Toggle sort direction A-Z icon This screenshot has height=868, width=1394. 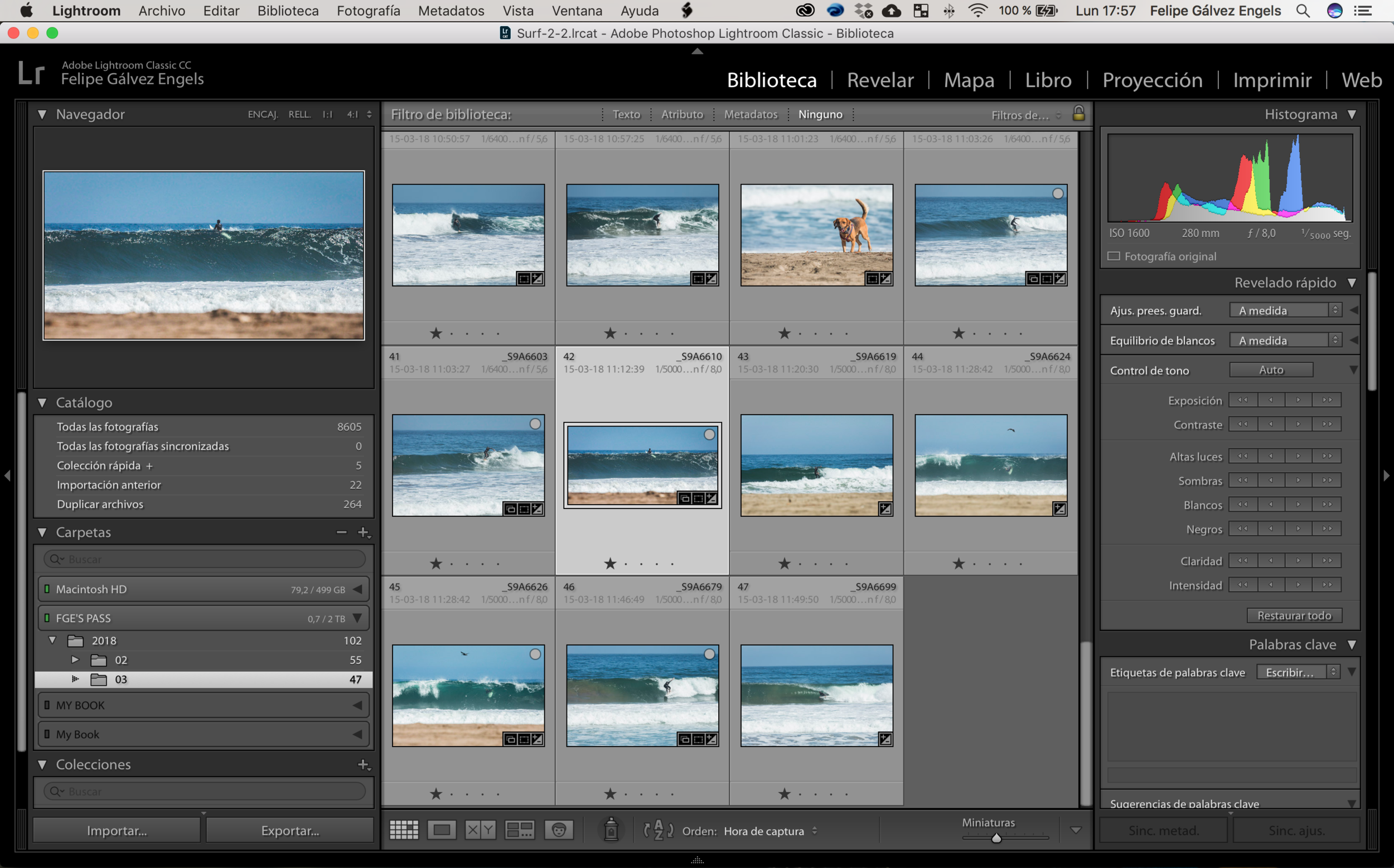pos(658,830)
